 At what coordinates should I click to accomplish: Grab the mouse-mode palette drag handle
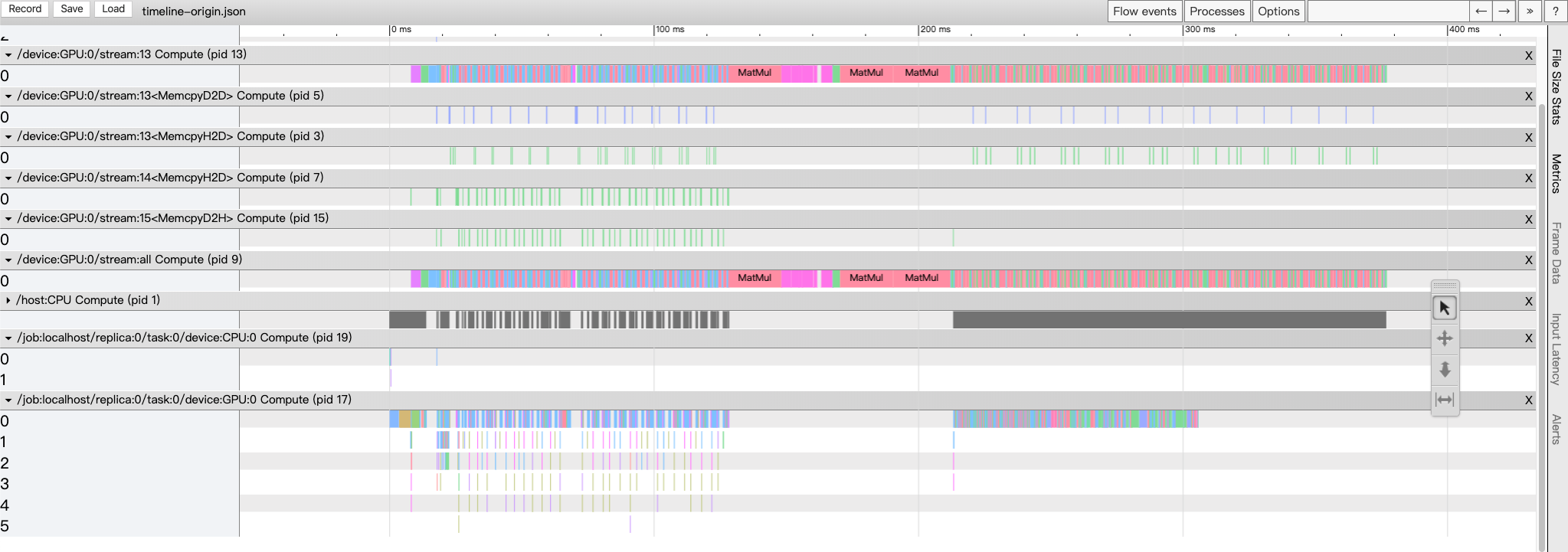point(1445,286)
